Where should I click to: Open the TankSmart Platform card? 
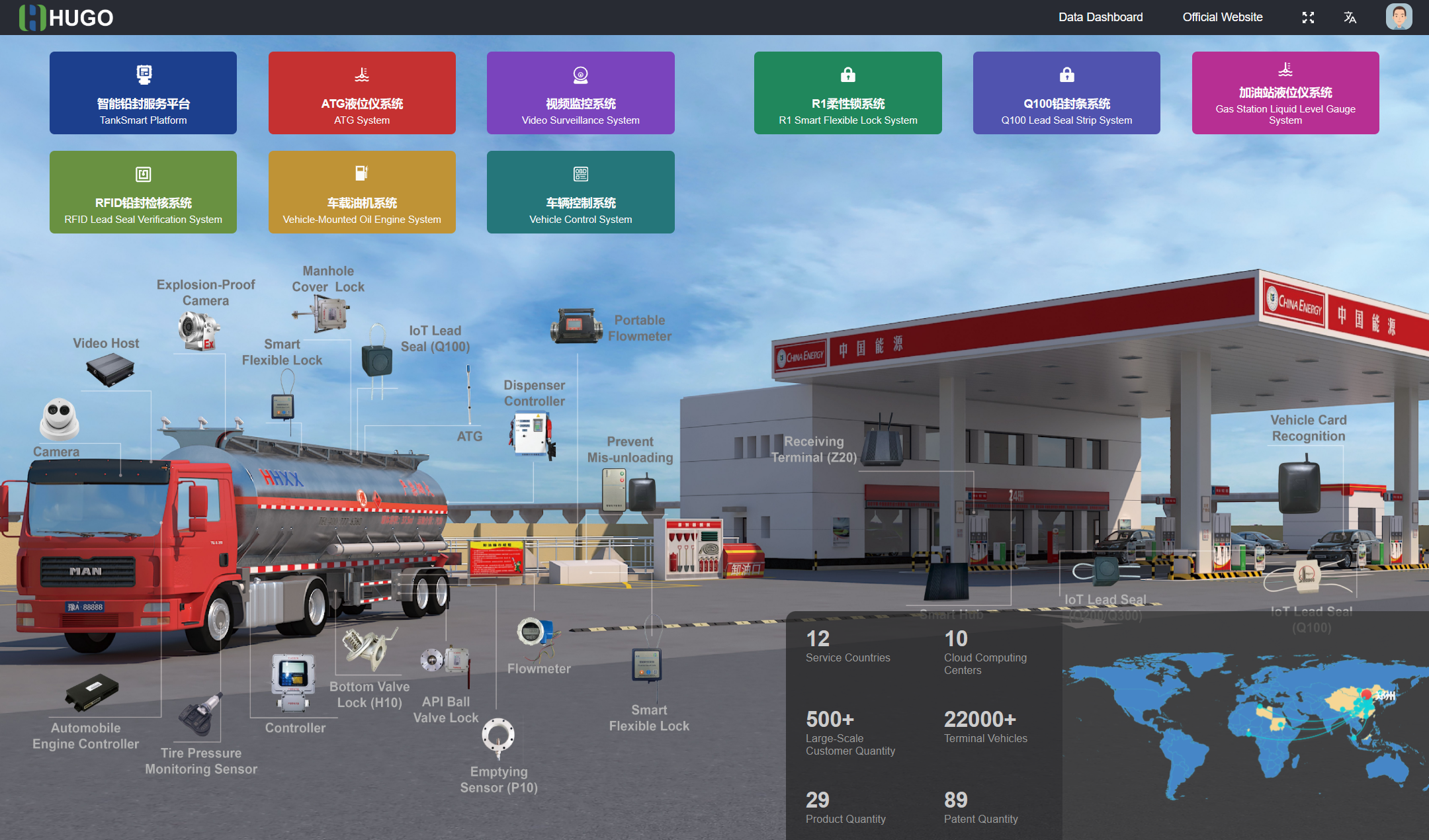click(x=143, y=93)
